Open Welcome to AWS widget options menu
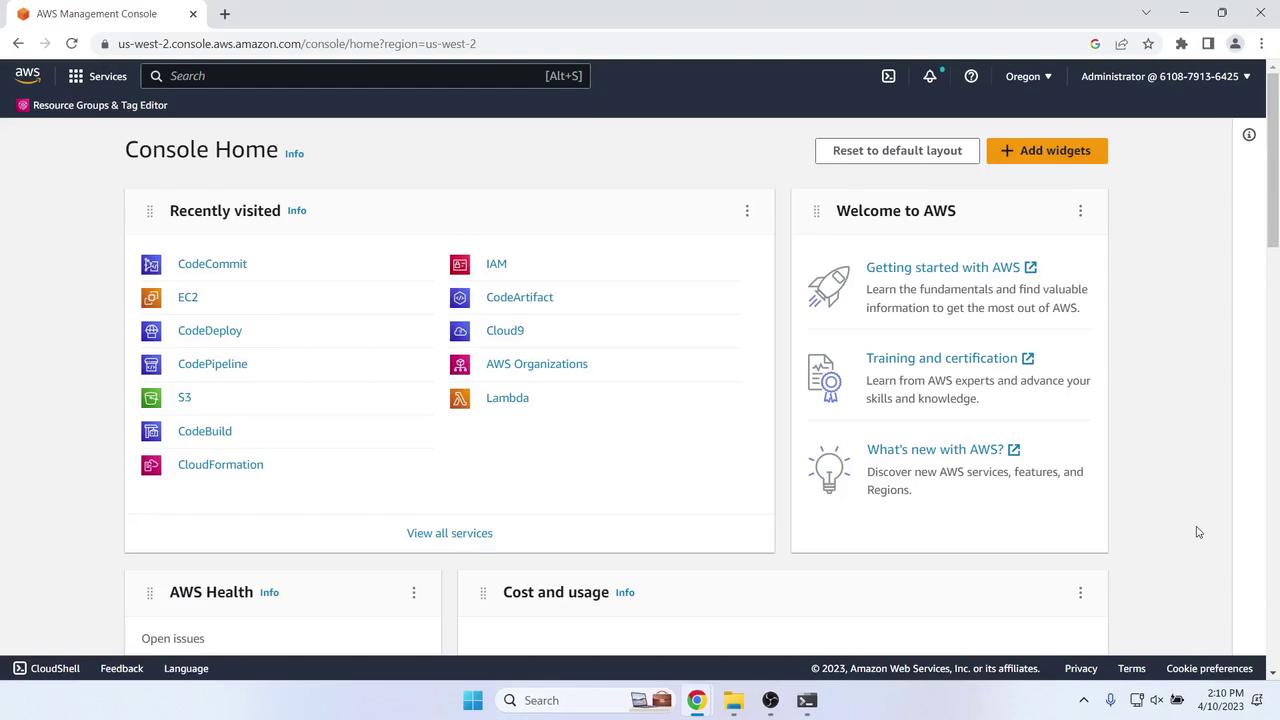Screen dimensions: 1280x720 pos(1080,211)
